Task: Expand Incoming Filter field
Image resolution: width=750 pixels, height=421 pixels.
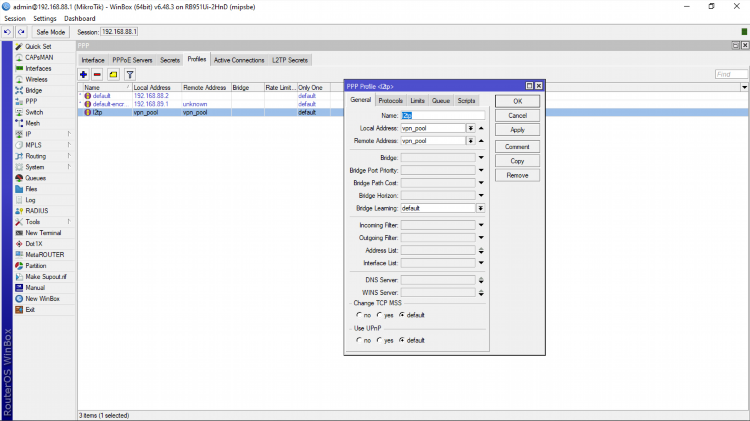Action: [x=481, y=225]
